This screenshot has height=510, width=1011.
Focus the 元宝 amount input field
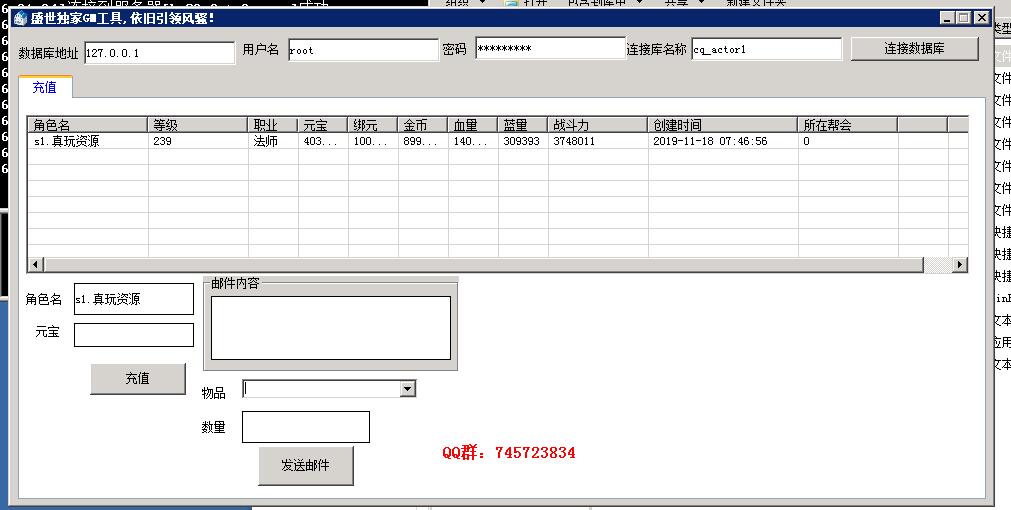click(133, 335)
